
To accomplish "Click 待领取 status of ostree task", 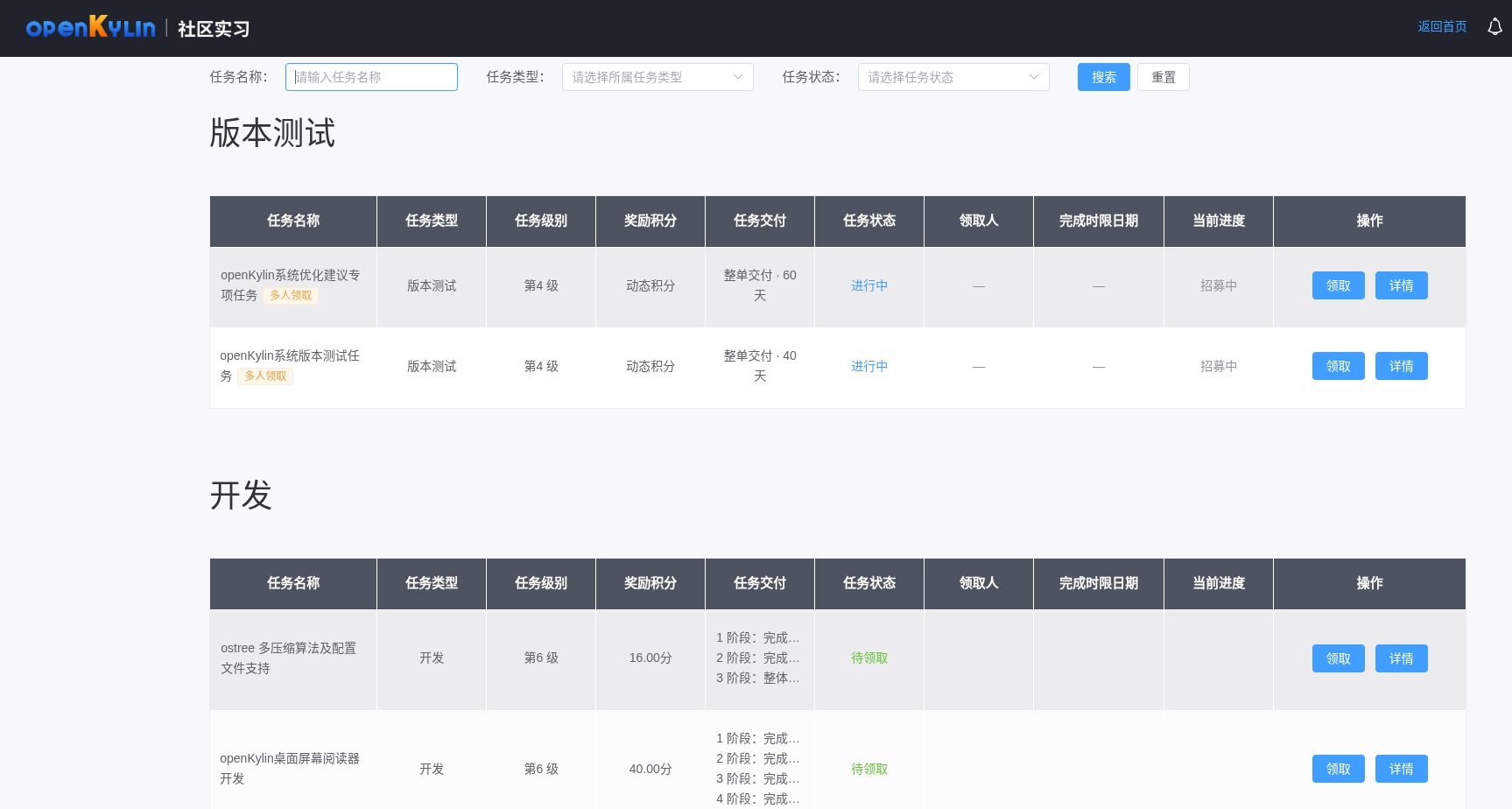I will point(869,658).
